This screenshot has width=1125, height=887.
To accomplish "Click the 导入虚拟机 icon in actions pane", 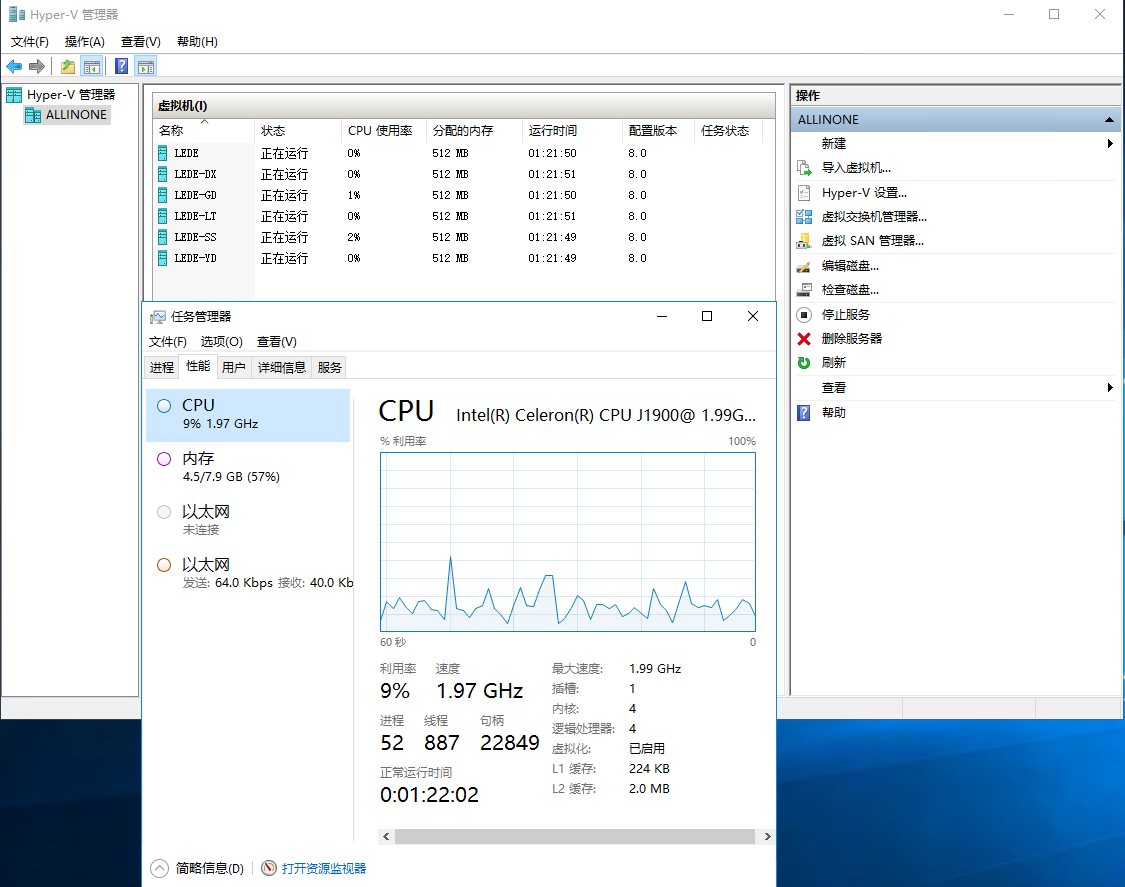I will 804,168.
